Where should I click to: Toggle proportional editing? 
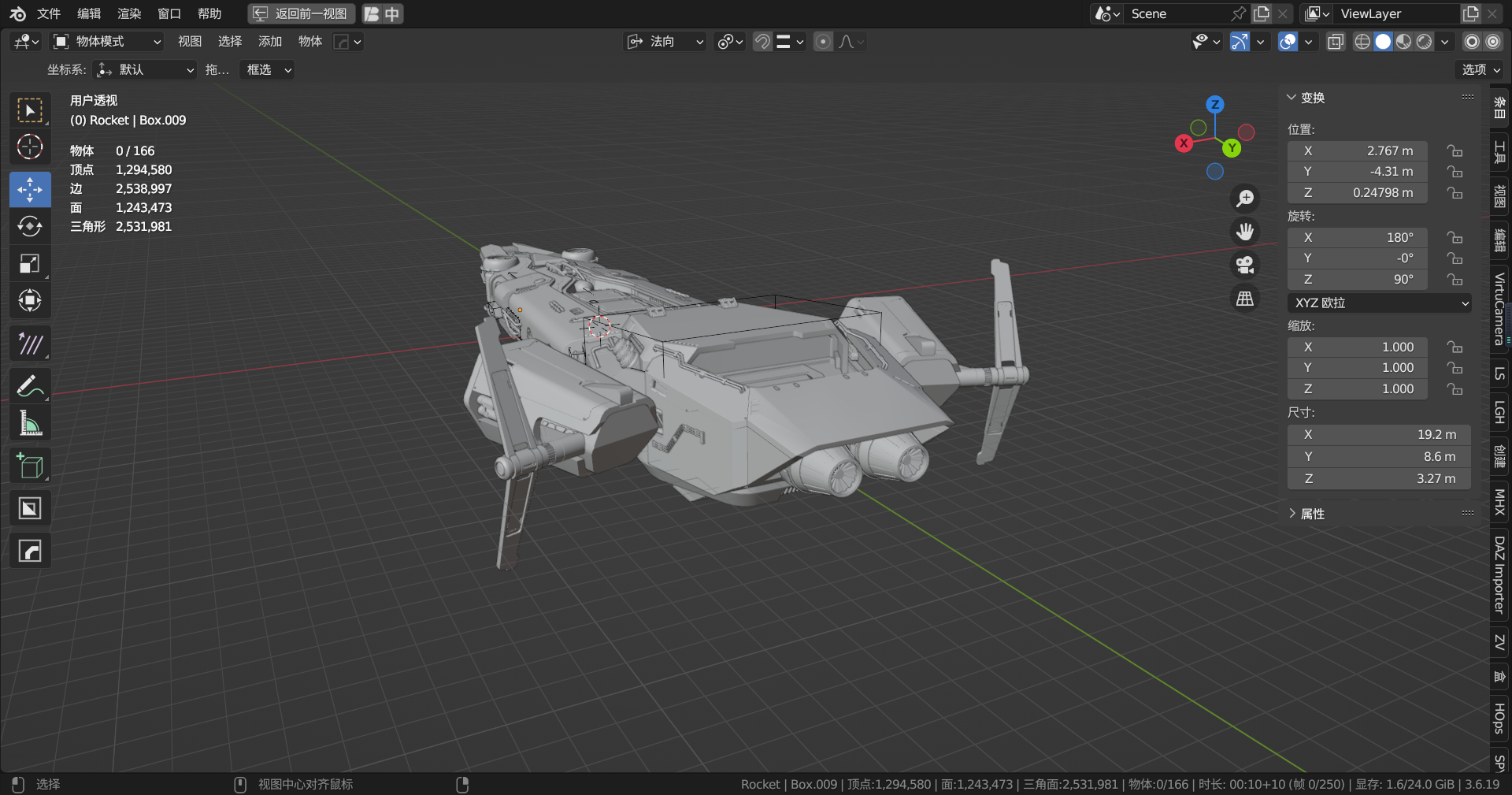823,42
